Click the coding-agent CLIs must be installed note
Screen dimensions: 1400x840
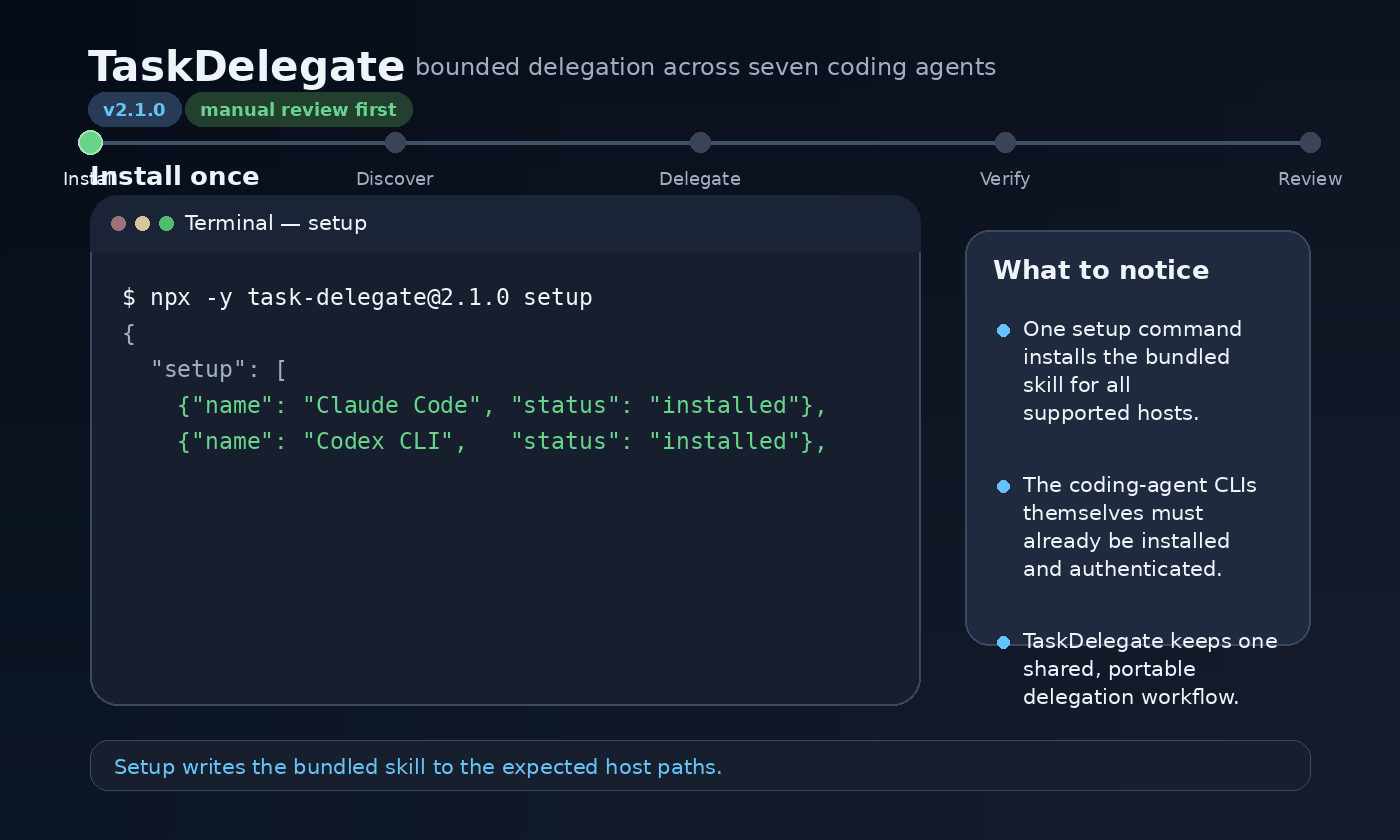(1140, 527)
